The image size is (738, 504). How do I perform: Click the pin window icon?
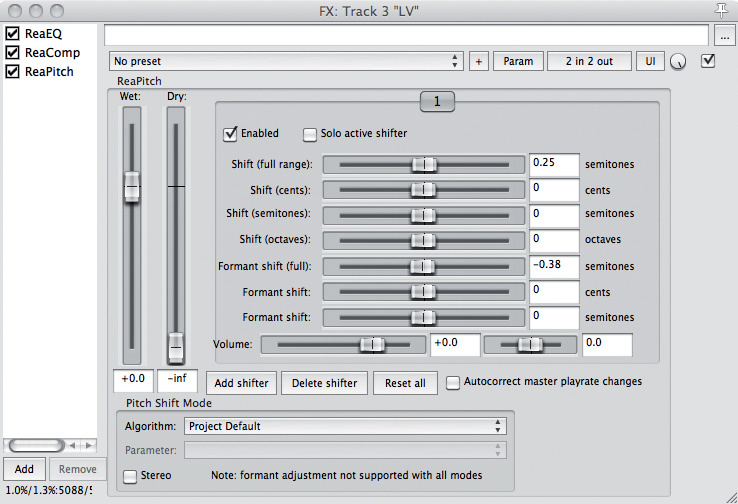722,10
